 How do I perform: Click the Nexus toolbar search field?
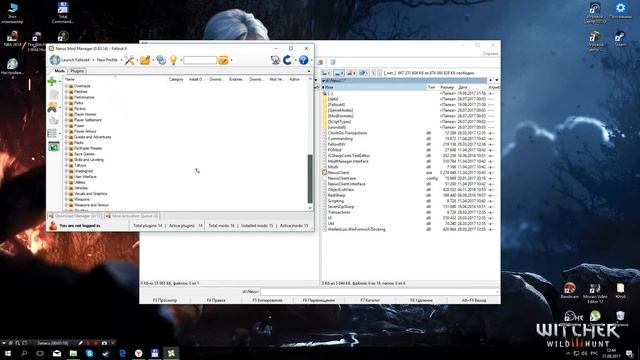tap(200, 60)
